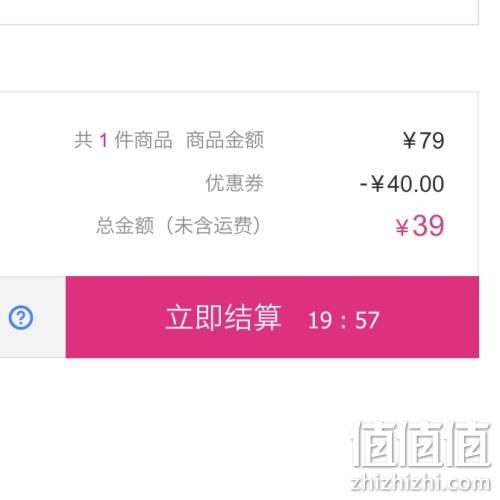This screenshot has width=500, height=500.
Task: Click the pink item count number 1
Action: coord(104,140)
